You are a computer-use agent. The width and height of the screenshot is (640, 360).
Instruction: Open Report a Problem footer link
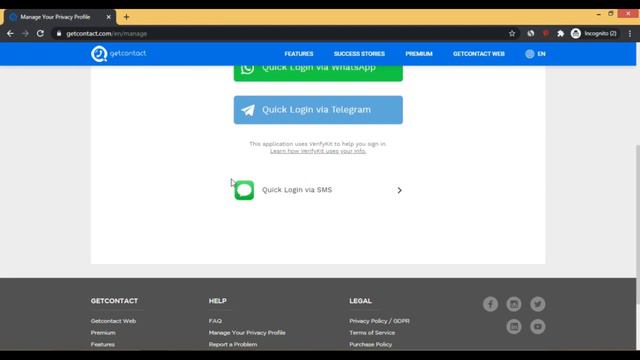[233, 344]
